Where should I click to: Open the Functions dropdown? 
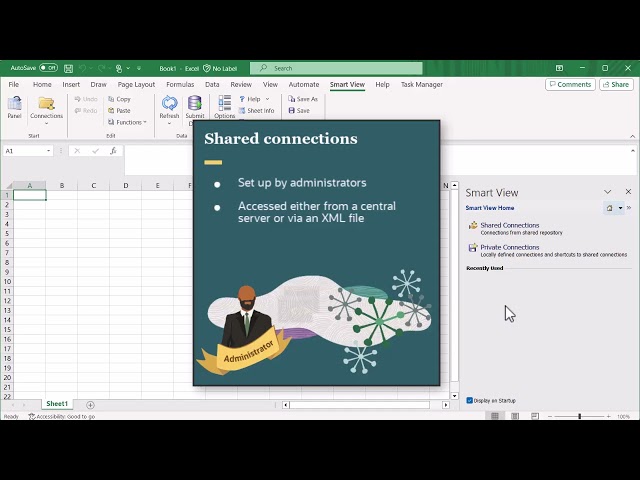(127, 122)
